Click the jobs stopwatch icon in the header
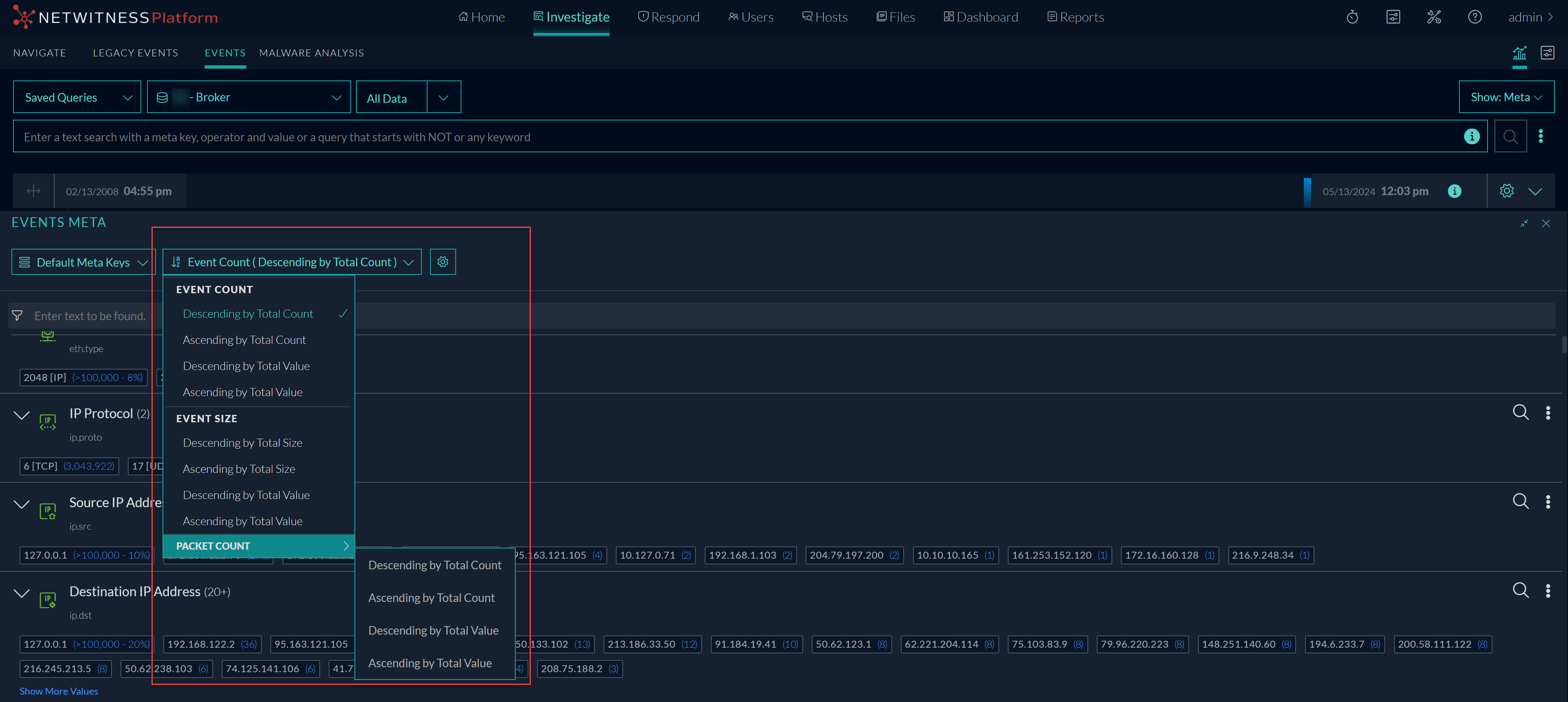 click(x=1352, y=17)
